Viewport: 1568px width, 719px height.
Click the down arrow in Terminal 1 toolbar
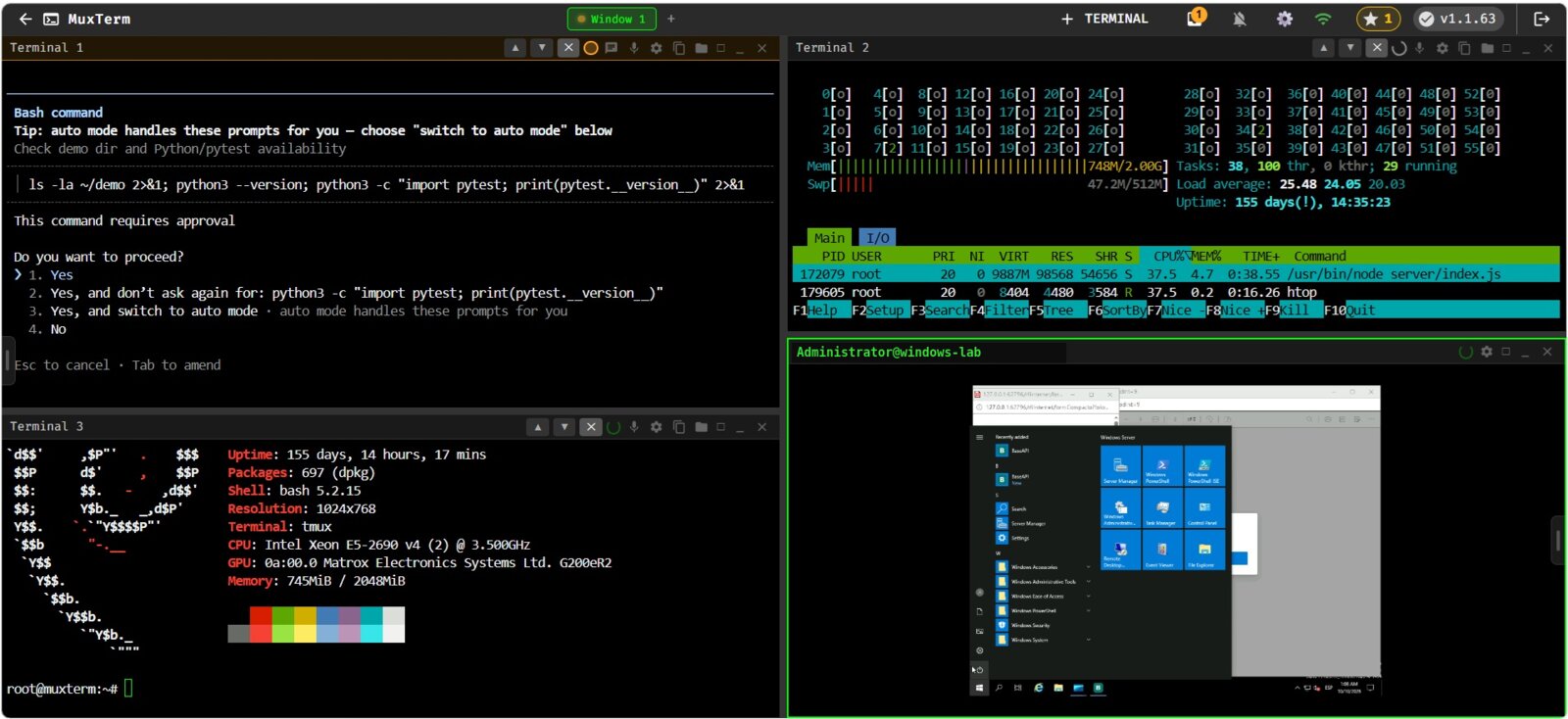542,48
